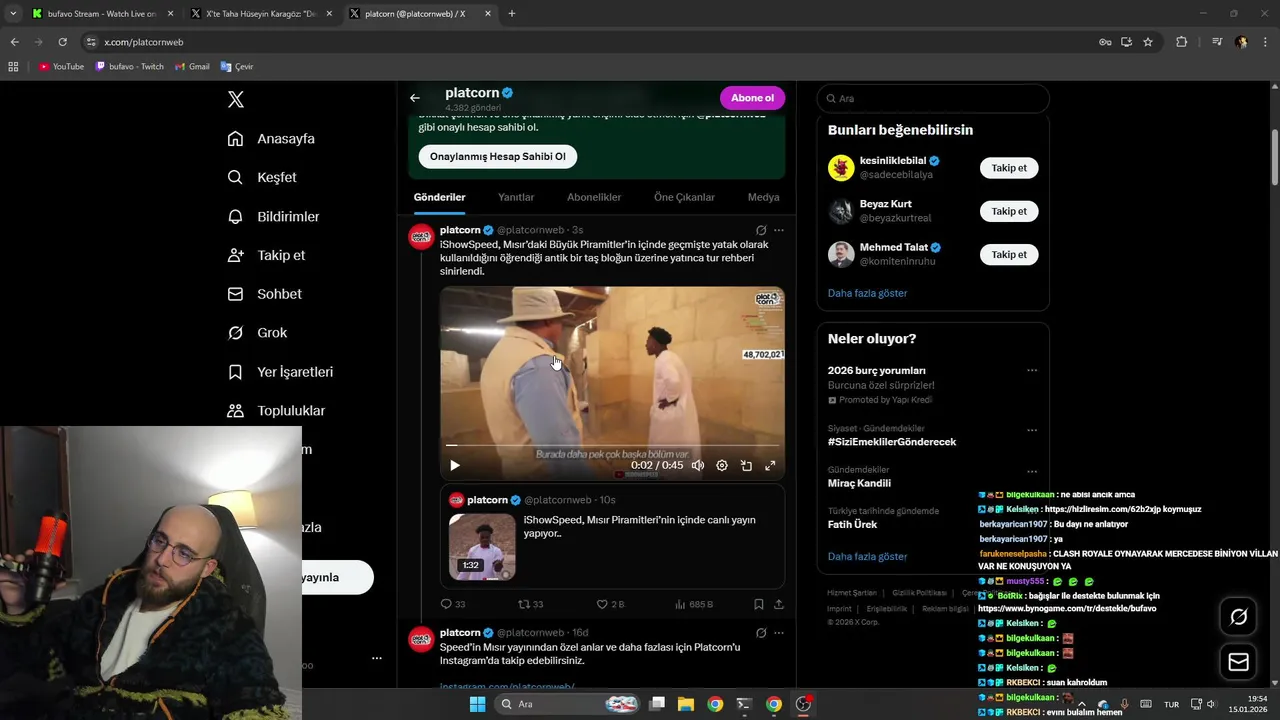Mute the video volume
This screenshot has width=1280, height=720.
[x=698, y=465]
